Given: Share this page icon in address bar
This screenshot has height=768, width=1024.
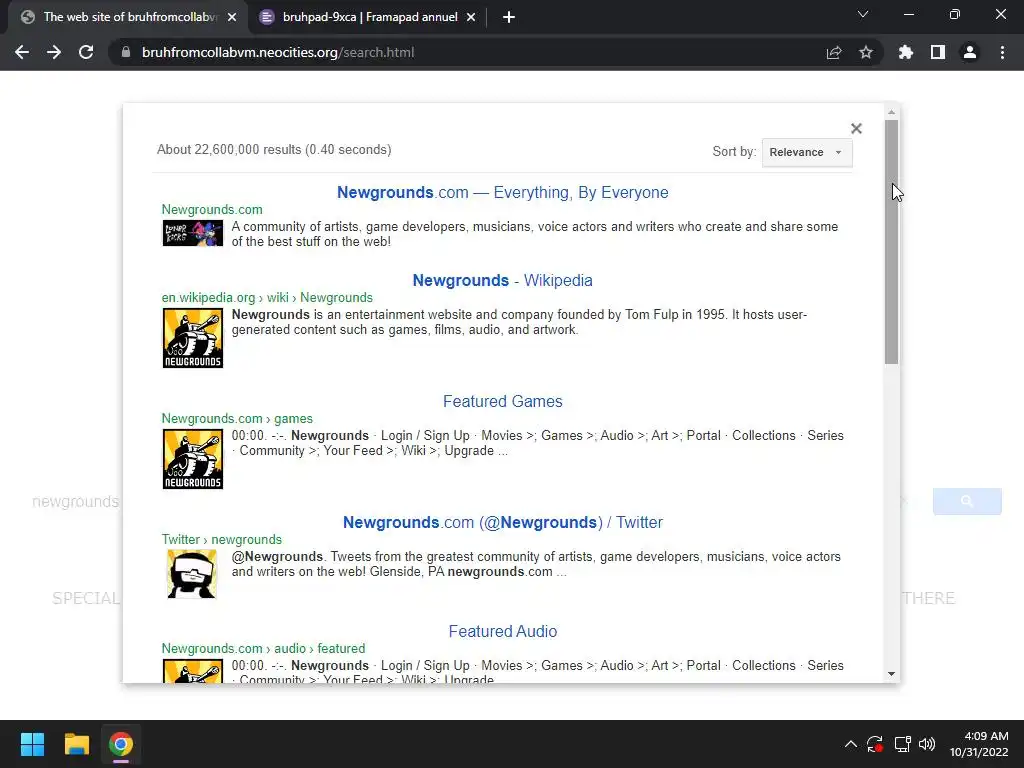Looking at the screenshot, I should 834,52.
